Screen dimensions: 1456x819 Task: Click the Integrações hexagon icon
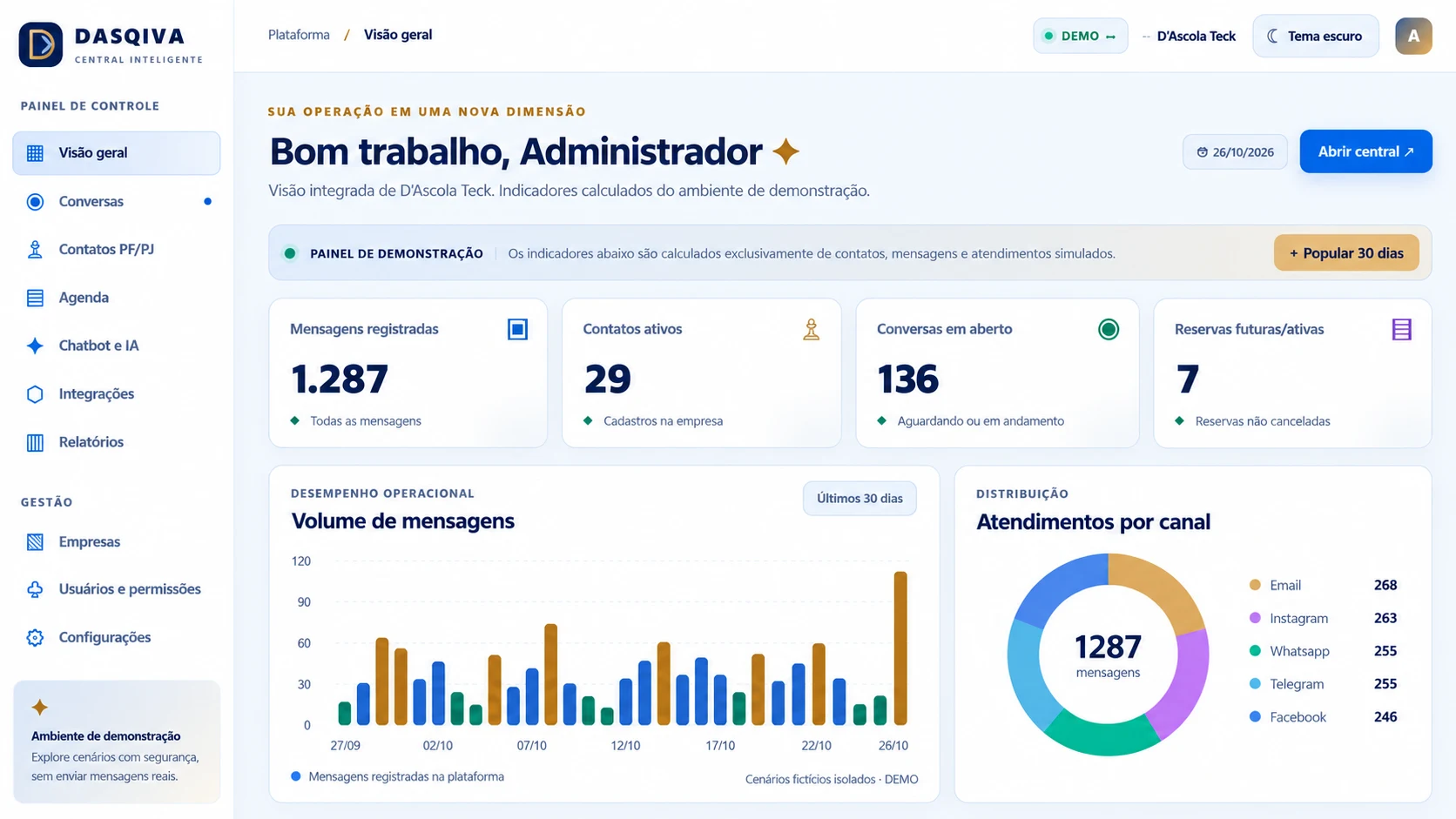(x=35, y=394)
